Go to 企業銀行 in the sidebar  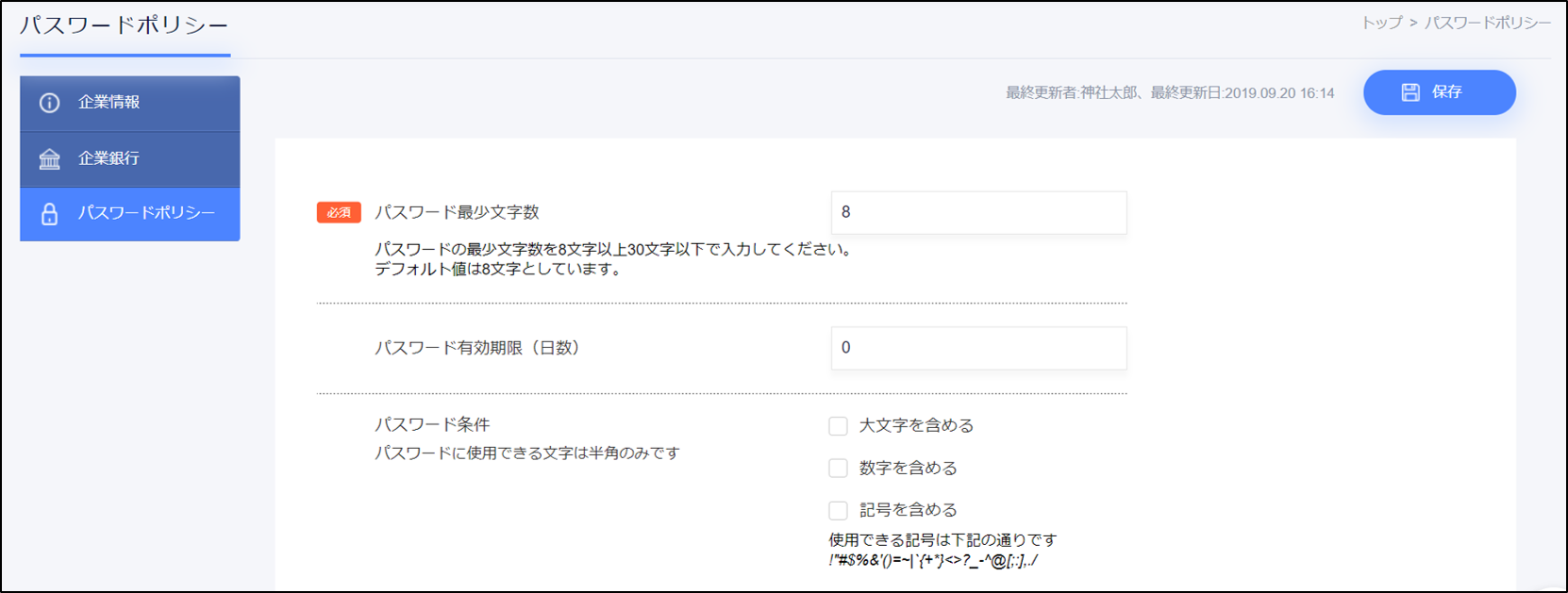click(129, 158)
